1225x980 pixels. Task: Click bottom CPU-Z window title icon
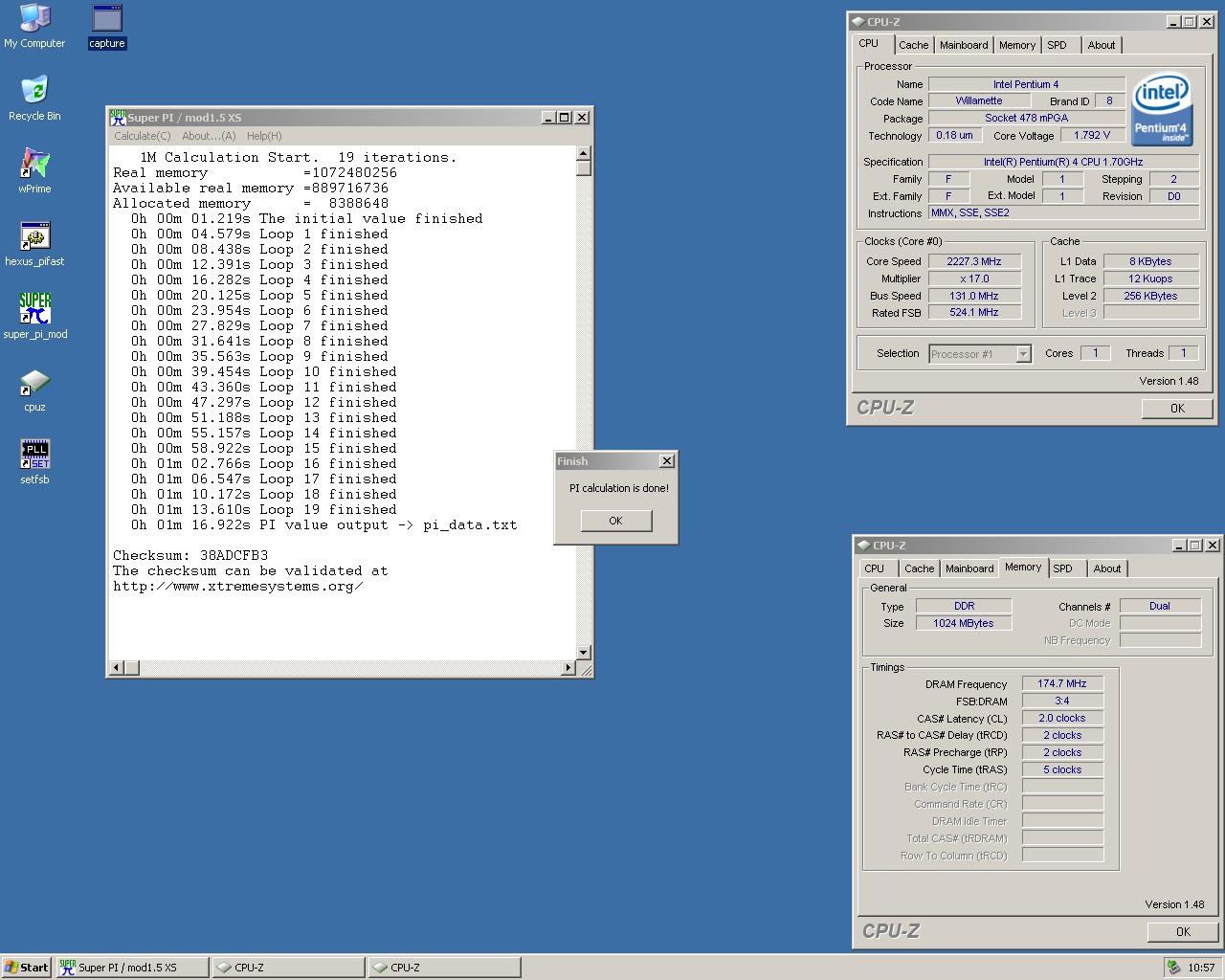(863, 546)
